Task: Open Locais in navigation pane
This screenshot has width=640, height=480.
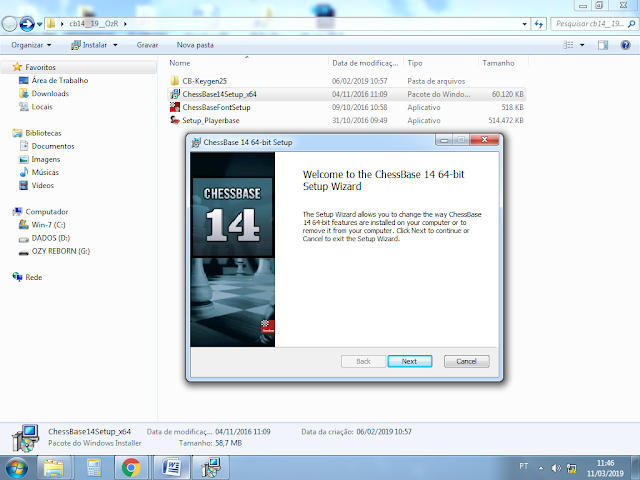Action: pos(42,107)
